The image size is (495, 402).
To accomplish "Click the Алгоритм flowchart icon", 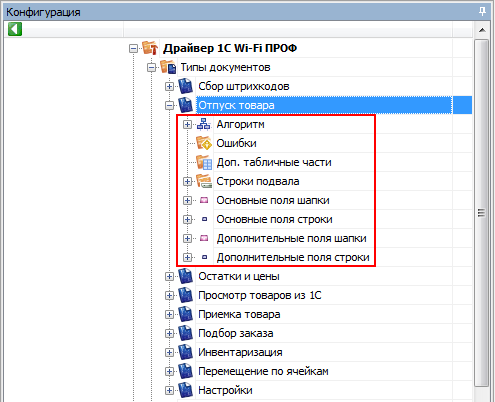I will coord(204,124).
